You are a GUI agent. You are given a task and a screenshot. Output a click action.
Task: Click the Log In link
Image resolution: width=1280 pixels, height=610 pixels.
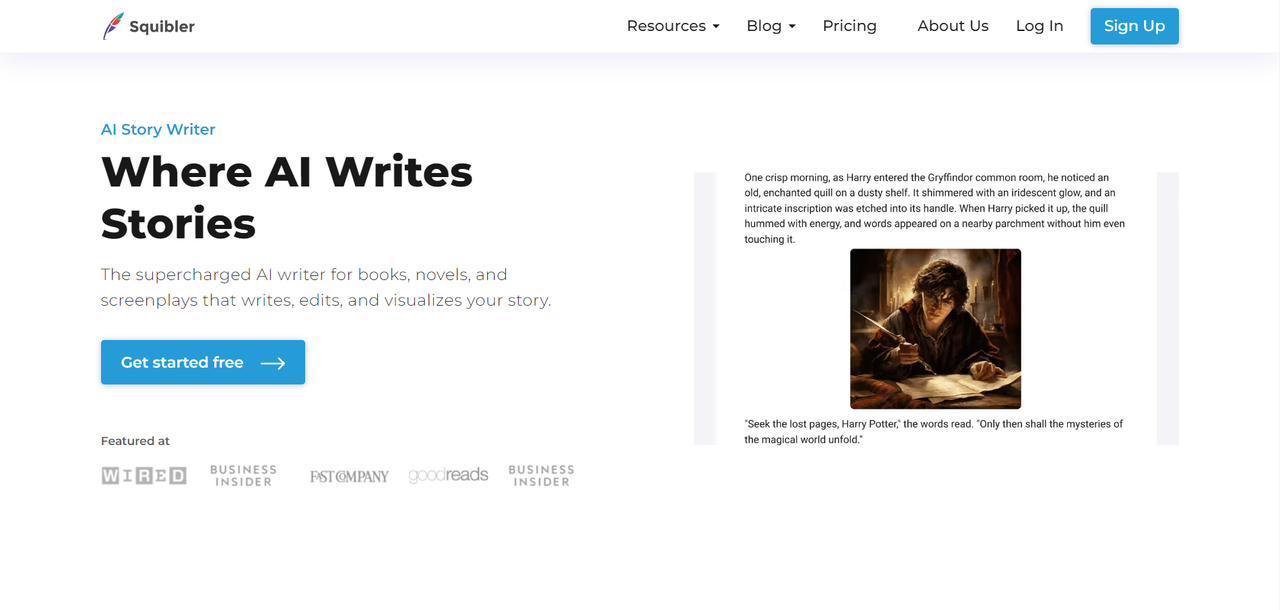1039,26
